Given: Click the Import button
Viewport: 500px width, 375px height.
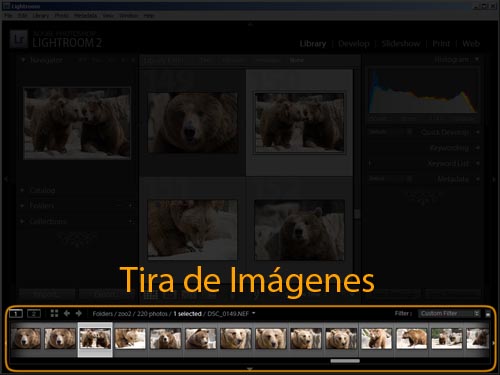Looking at the screenshot, I should pyautogui.click(x=47, y=294).
